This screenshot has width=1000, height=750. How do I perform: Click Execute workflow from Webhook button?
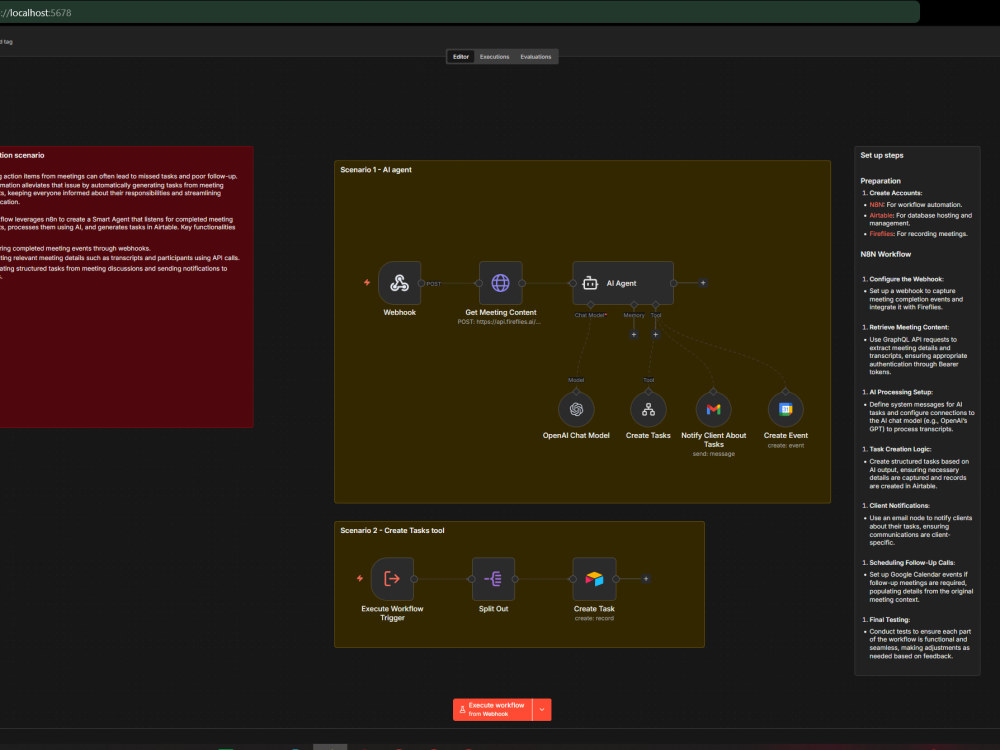pyautogui.click(x=492, y=710)
